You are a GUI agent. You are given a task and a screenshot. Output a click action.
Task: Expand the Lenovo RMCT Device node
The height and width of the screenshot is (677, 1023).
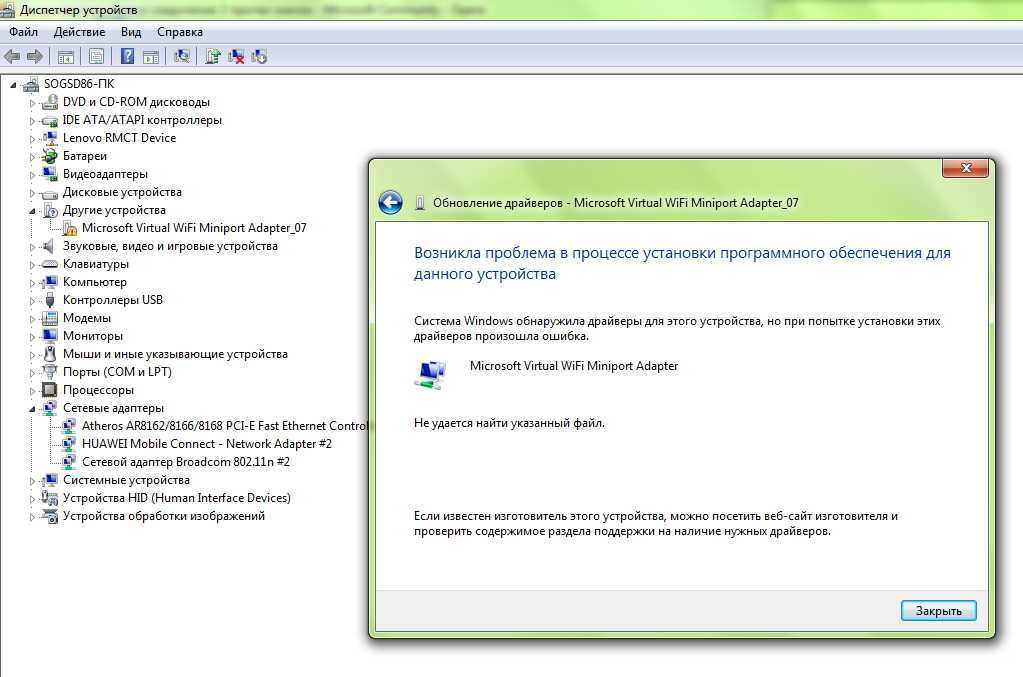(32, 138)
